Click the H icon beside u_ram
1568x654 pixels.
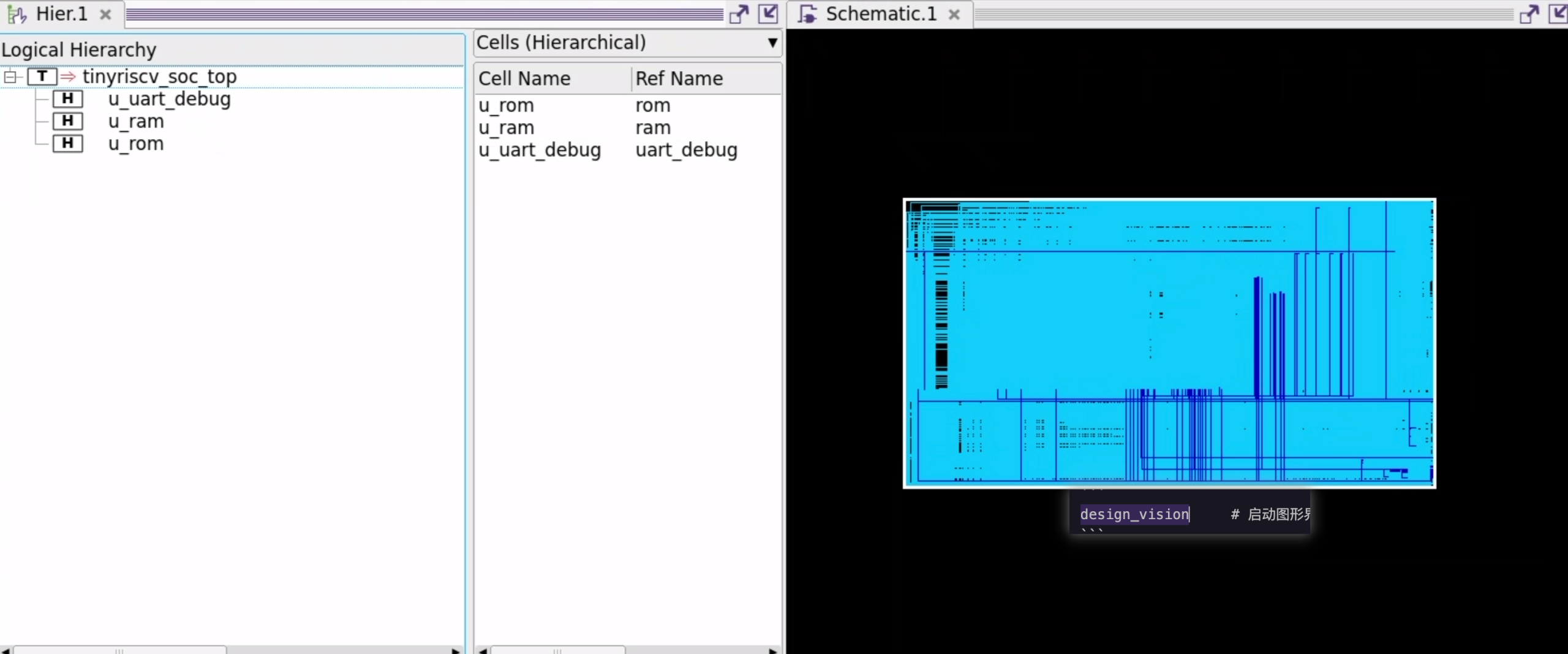point(67,121)
